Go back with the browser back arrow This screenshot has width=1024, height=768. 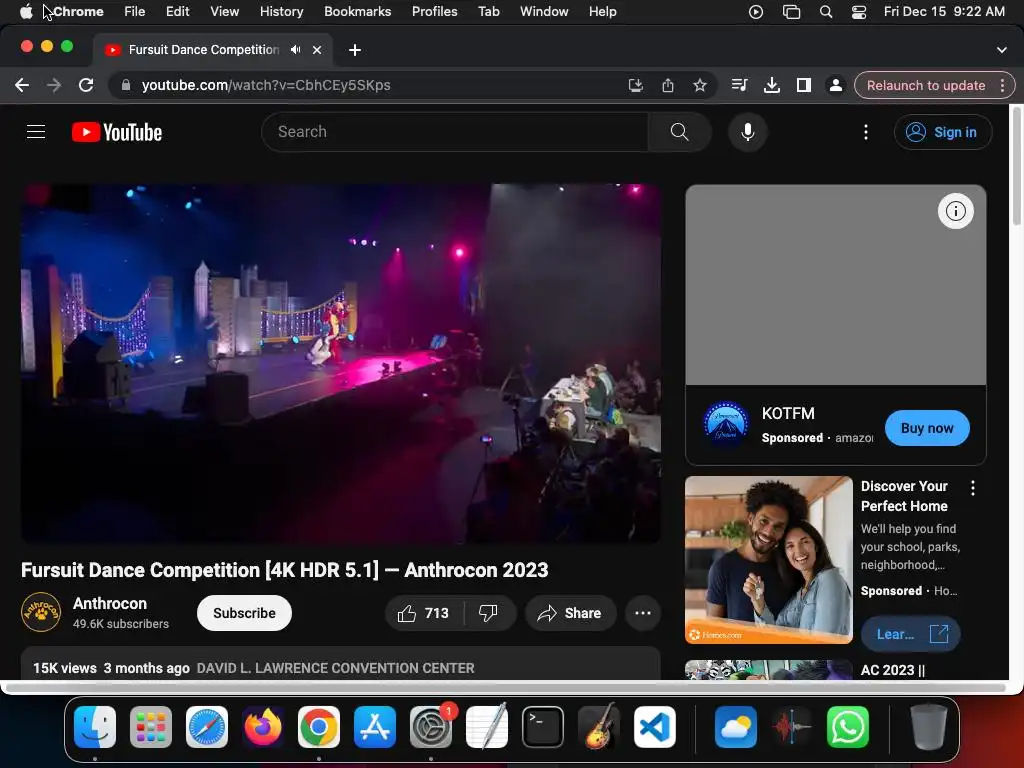click(x=22, y=85)
